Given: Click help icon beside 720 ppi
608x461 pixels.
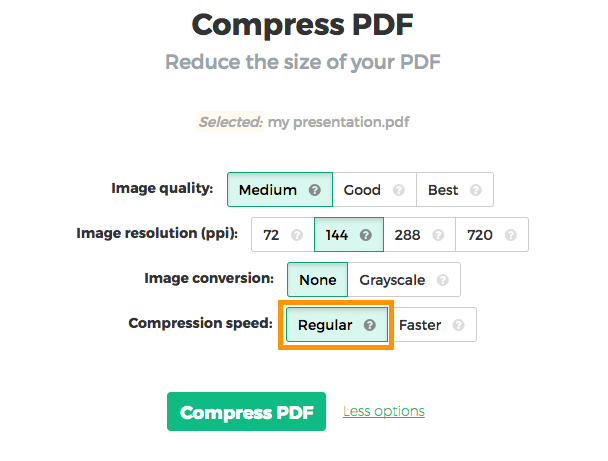Looking at the screenshot, I should tap(511, 236).
